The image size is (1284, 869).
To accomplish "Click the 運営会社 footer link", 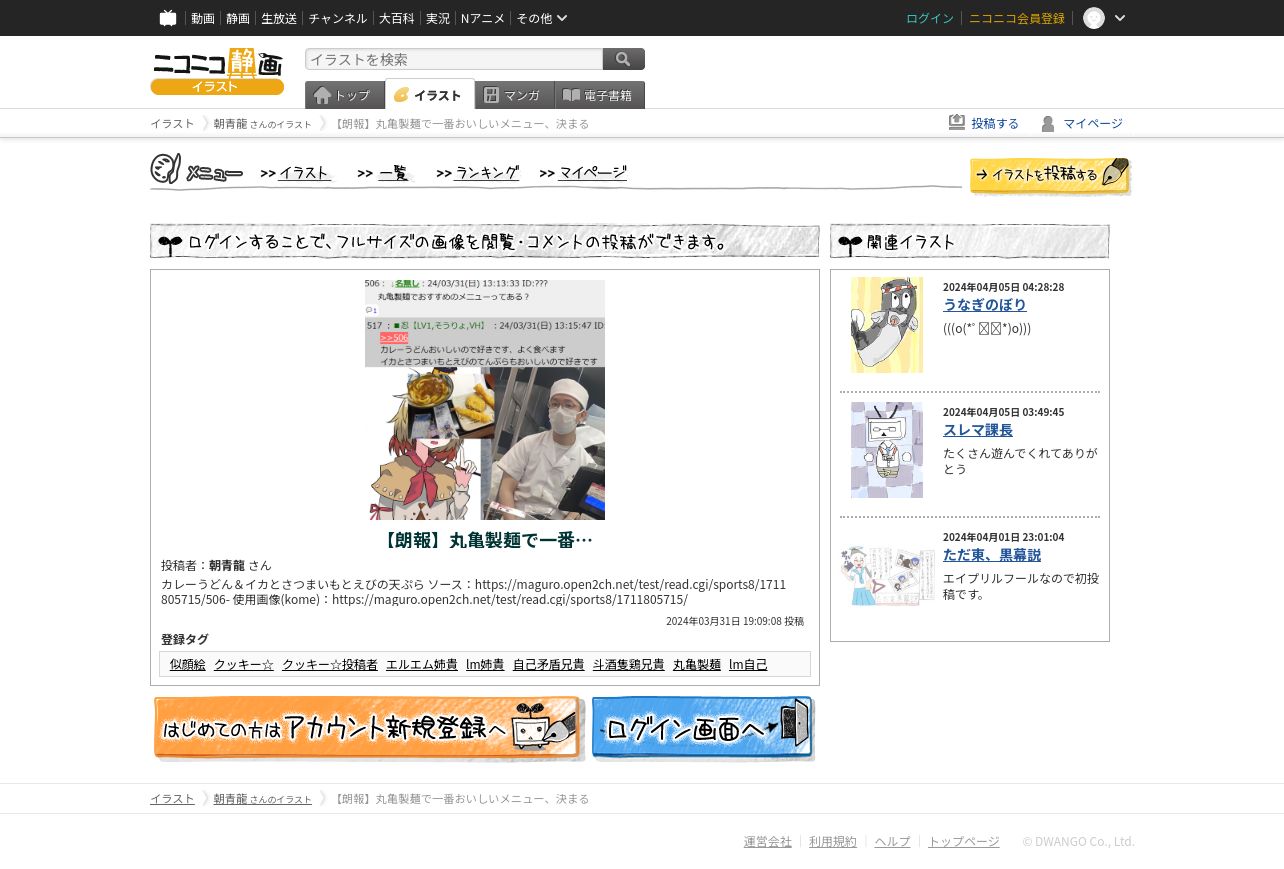I will click(x=768, y=841).
